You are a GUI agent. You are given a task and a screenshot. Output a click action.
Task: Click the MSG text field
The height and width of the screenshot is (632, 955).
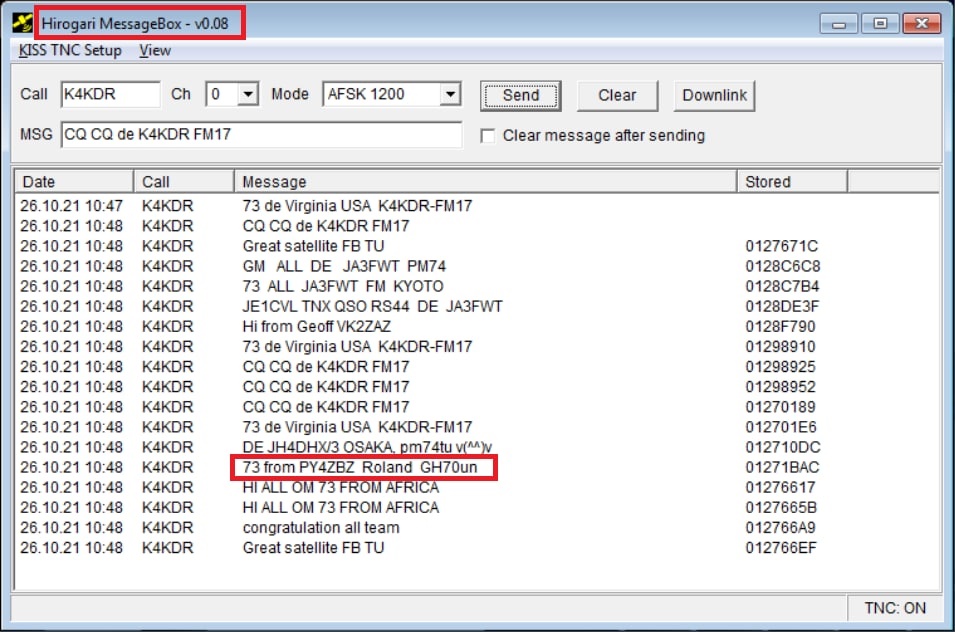261,135
